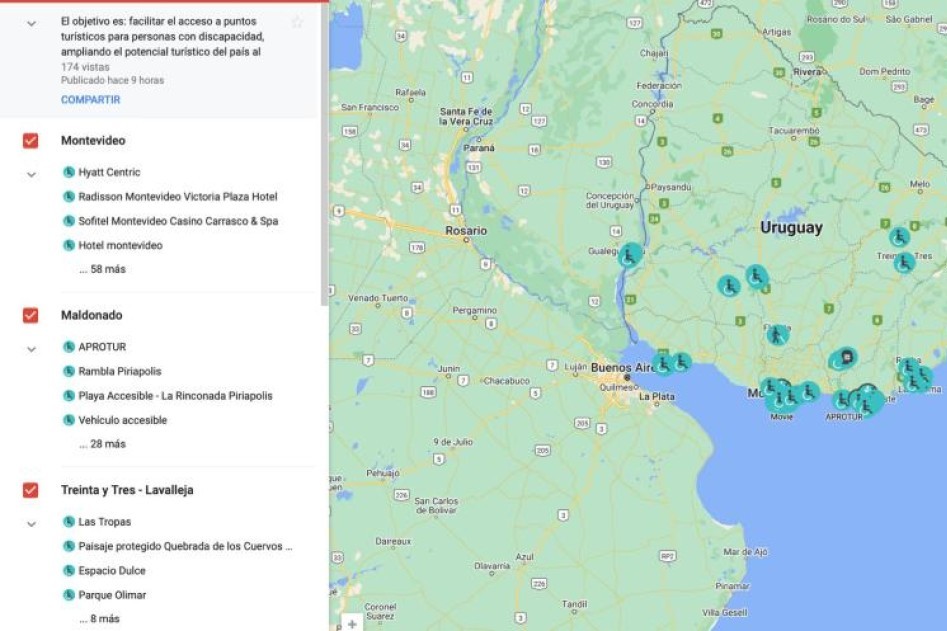Click the teal icon beside Hyatt Centric
Image resolution: width=947 pixels, height=631 pixels.
pos(69,172)
